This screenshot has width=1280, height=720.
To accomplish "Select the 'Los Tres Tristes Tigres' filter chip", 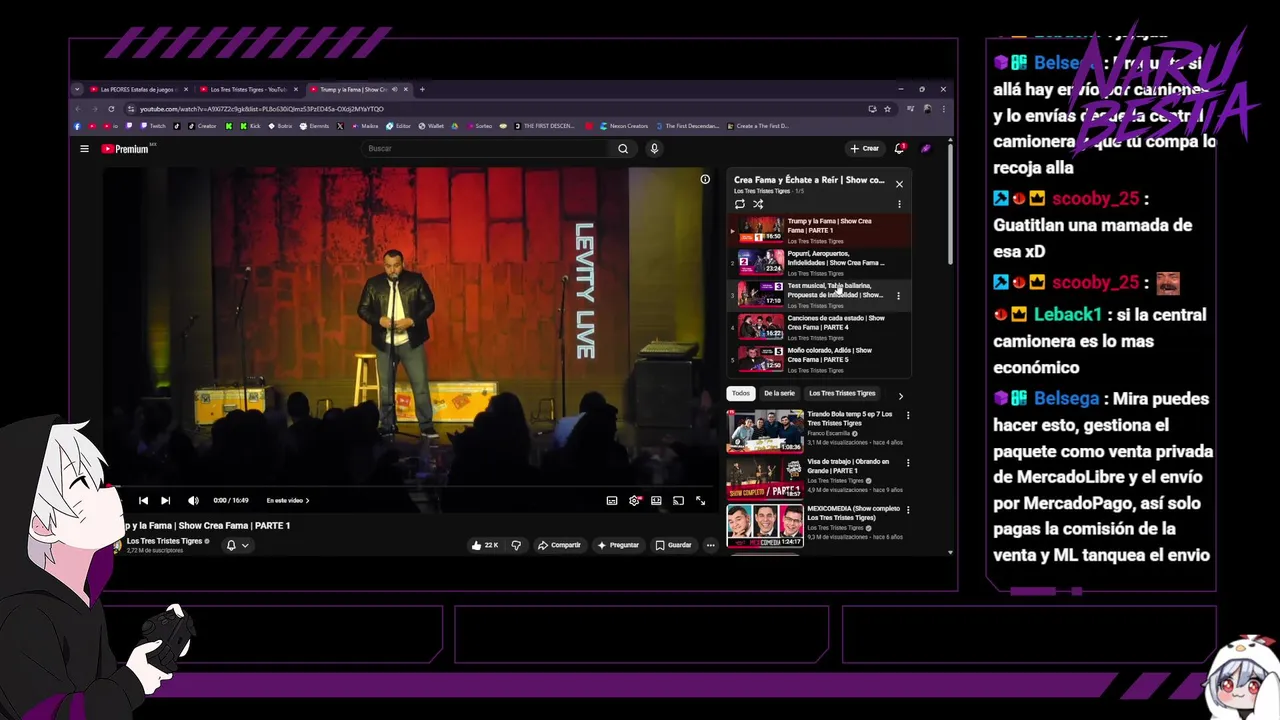I will coord(842,393).
